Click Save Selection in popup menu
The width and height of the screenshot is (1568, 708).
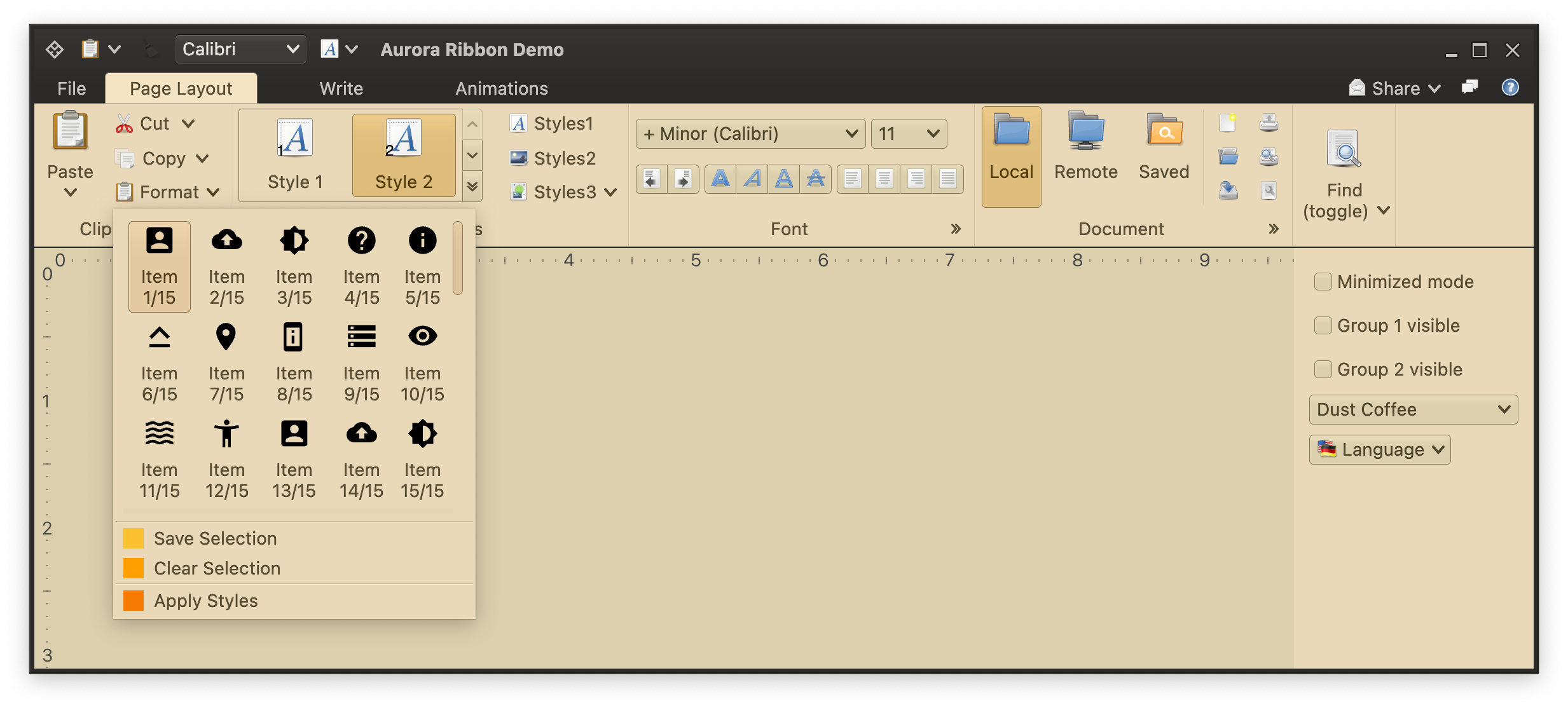pyautogui.click(x=215, y=538)
